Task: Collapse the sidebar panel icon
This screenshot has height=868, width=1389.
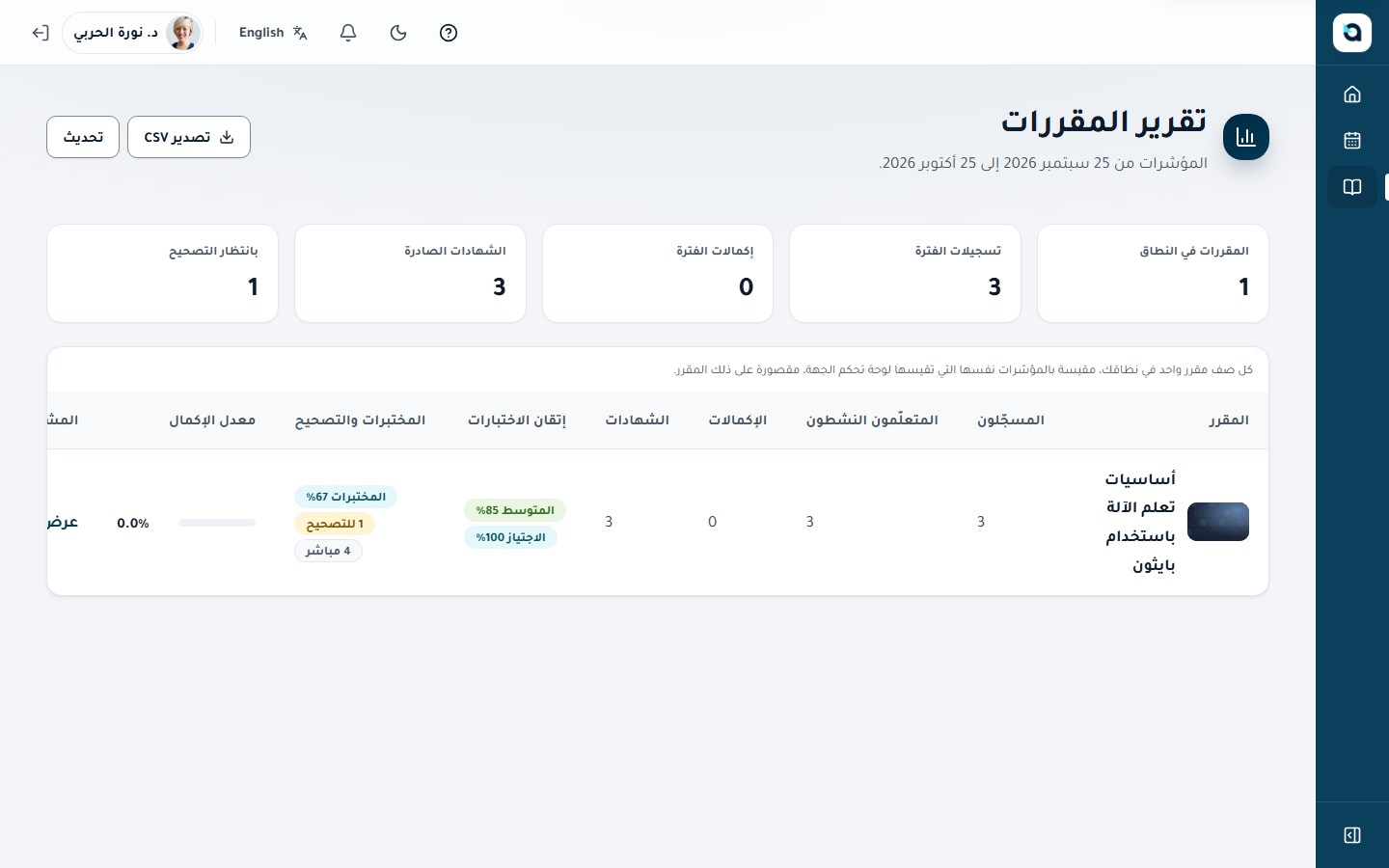Action: 1352,835
